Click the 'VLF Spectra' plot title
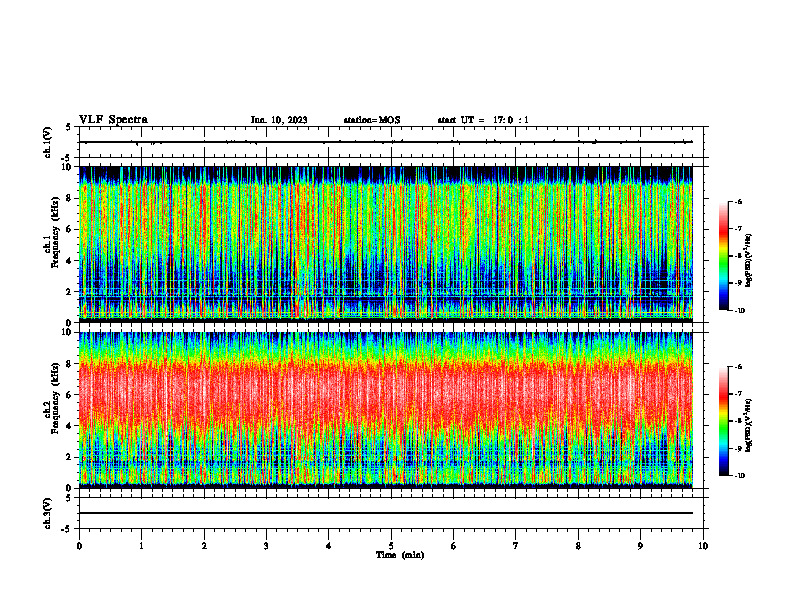Viewport: 792px width, 612px height. [113, 120]
